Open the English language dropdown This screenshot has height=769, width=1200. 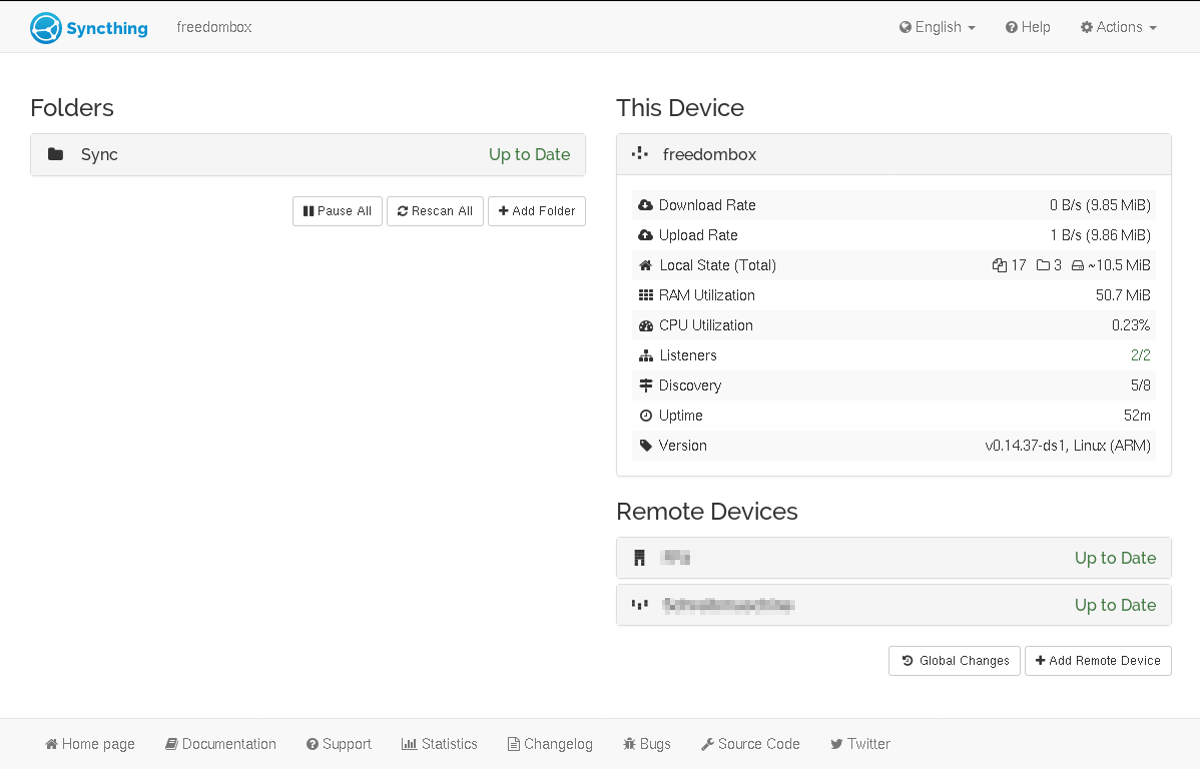point(937,27)
